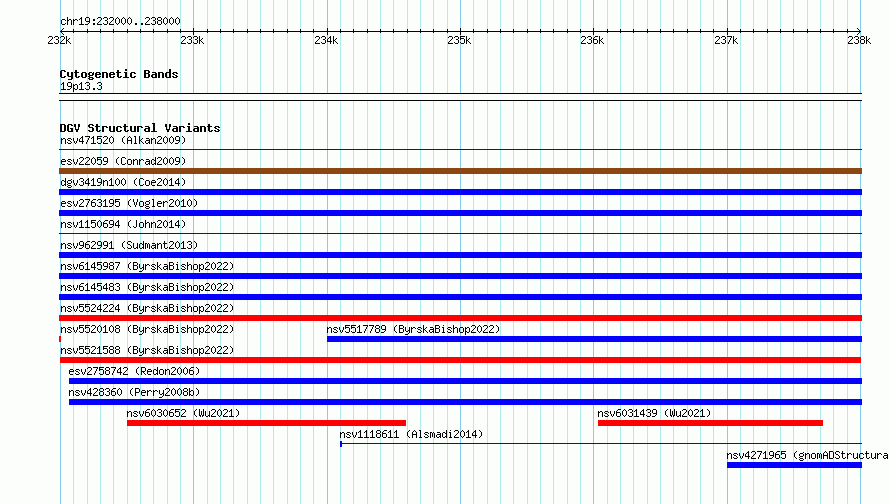Viewport: 890px width, 504px height.
Task: Open nsv4271965 gnomAD variant label
Action: tap(808, 455)
